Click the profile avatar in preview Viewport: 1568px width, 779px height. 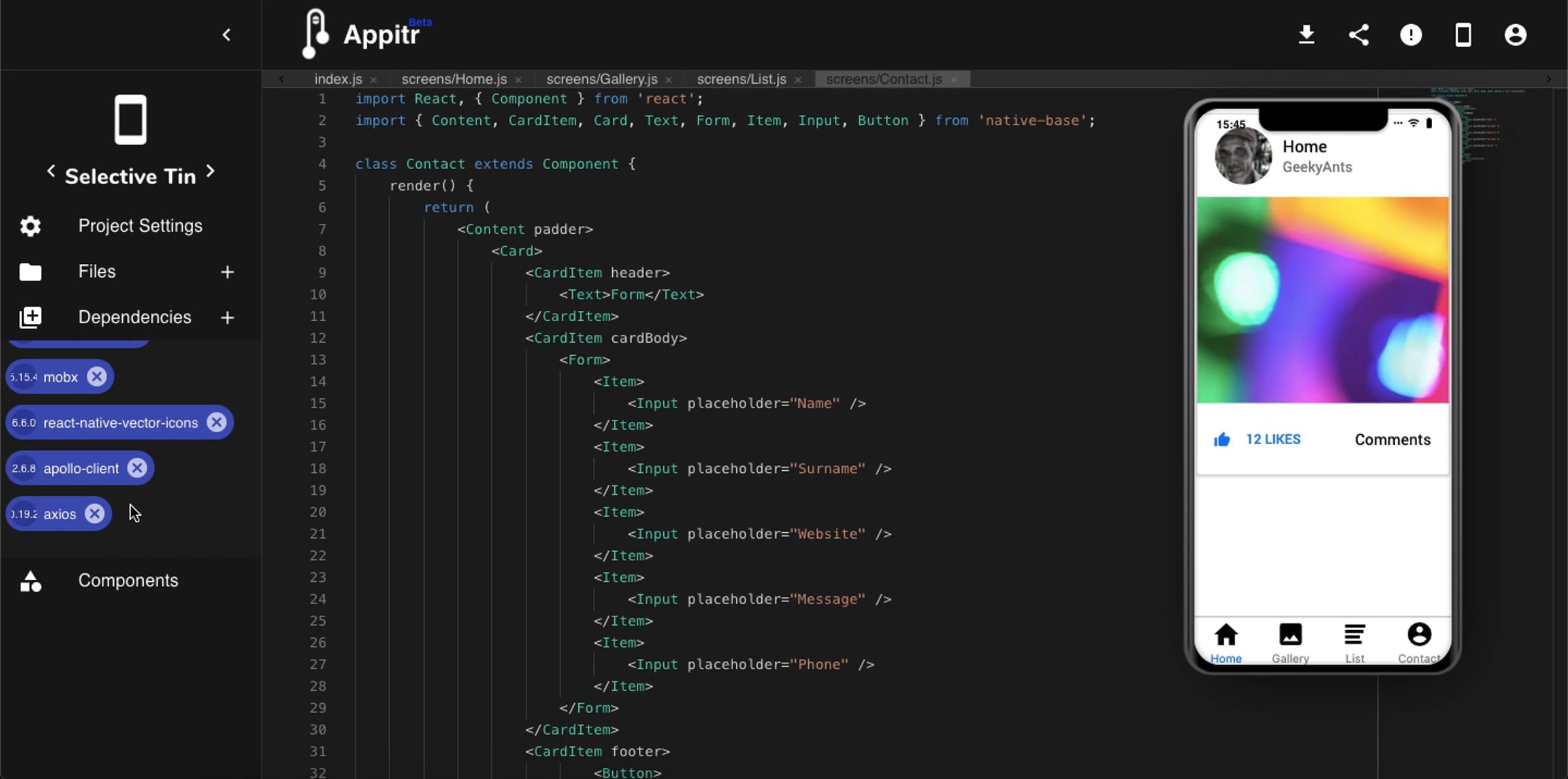tap(1243, 156)
